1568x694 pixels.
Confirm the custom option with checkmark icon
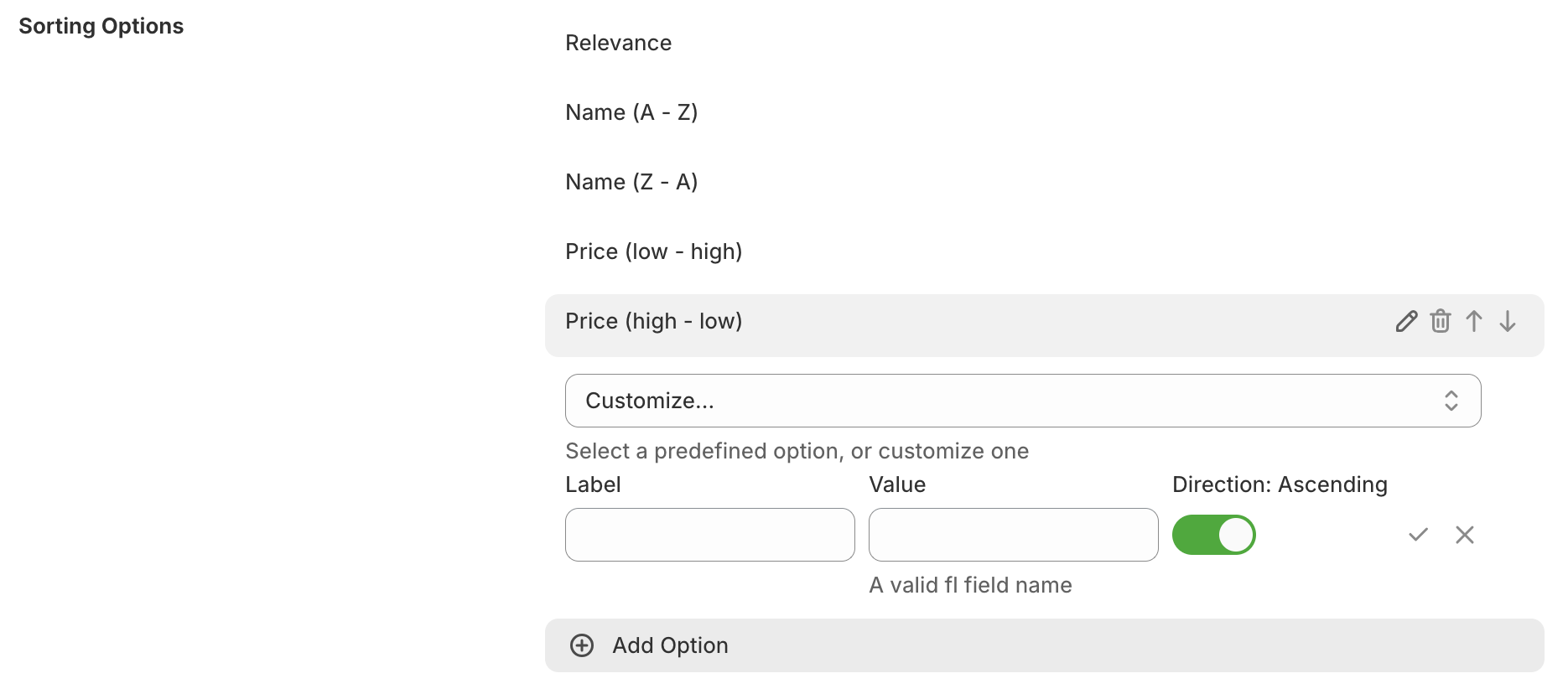[x=1418, y=535]
